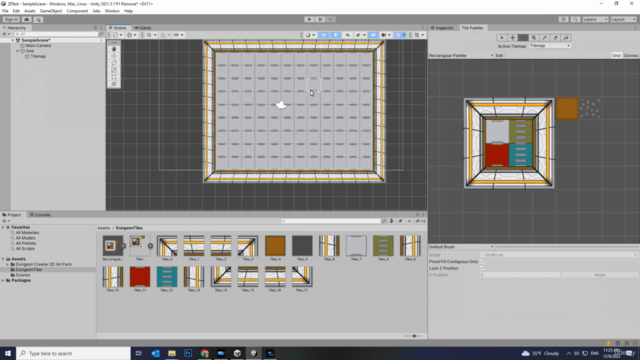Collapse the SampleScene hierarchy node
Screen dimensions: 640x360
click(x=13, y=40)
